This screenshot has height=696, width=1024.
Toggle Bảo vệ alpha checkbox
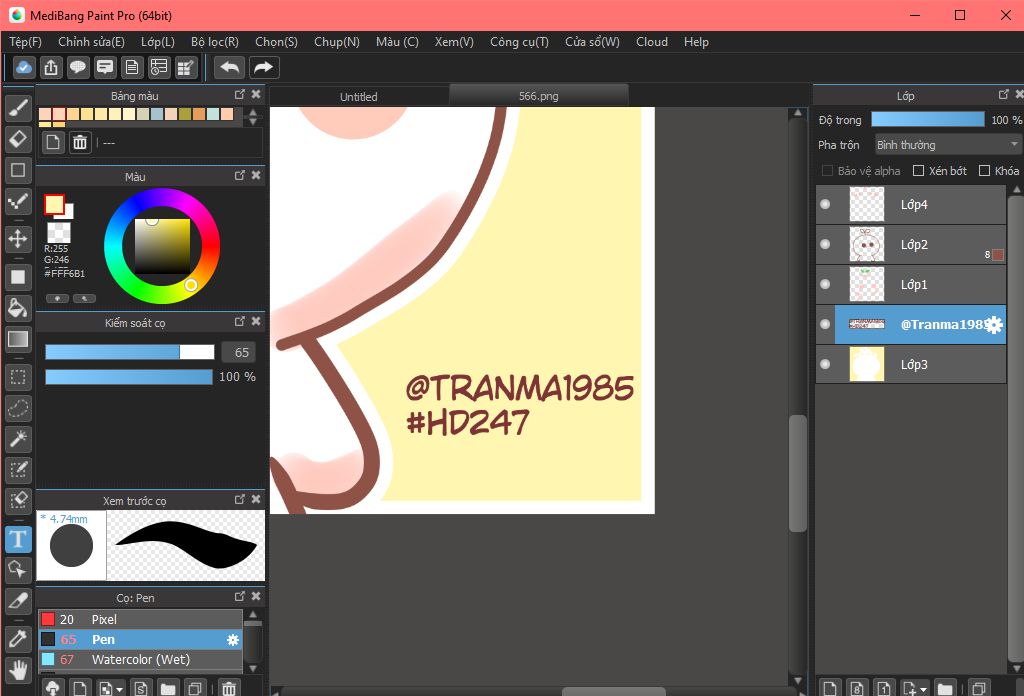point(827,170)
